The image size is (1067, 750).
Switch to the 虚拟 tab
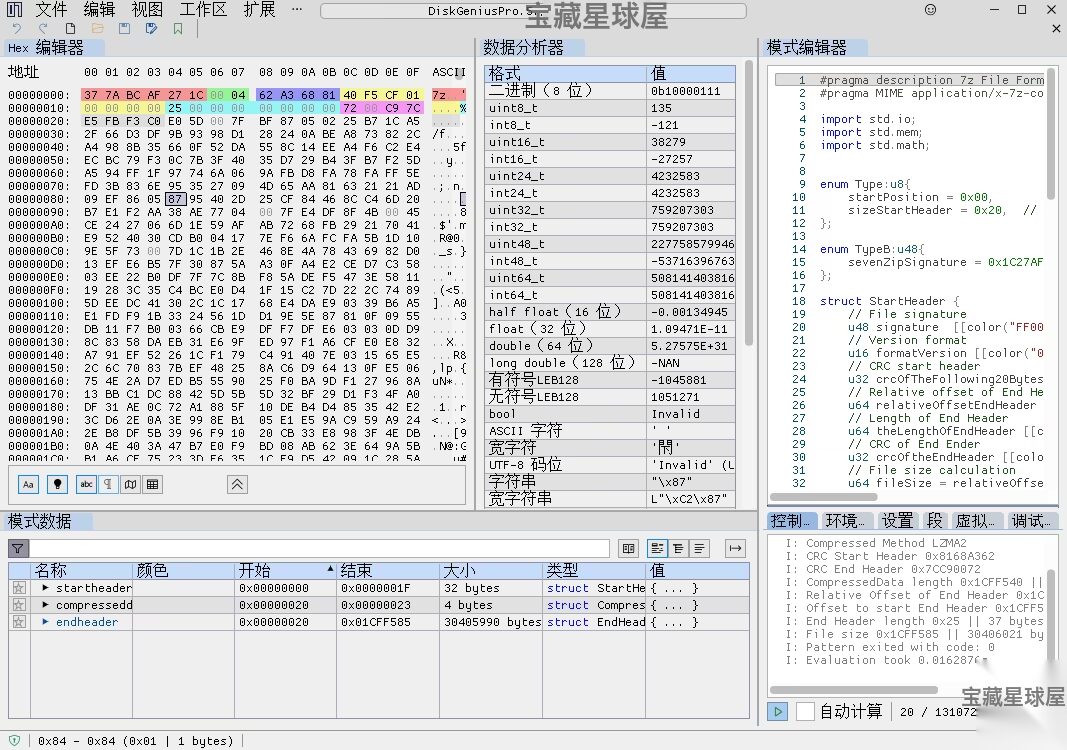point(974,521)
